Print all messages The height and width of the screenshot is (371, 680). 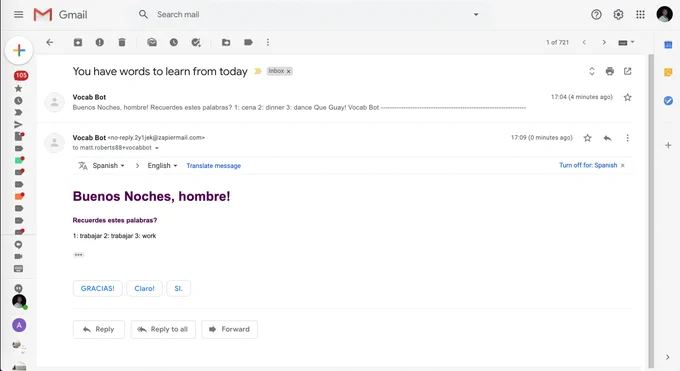pyautogui.click(x=610, y=71)
